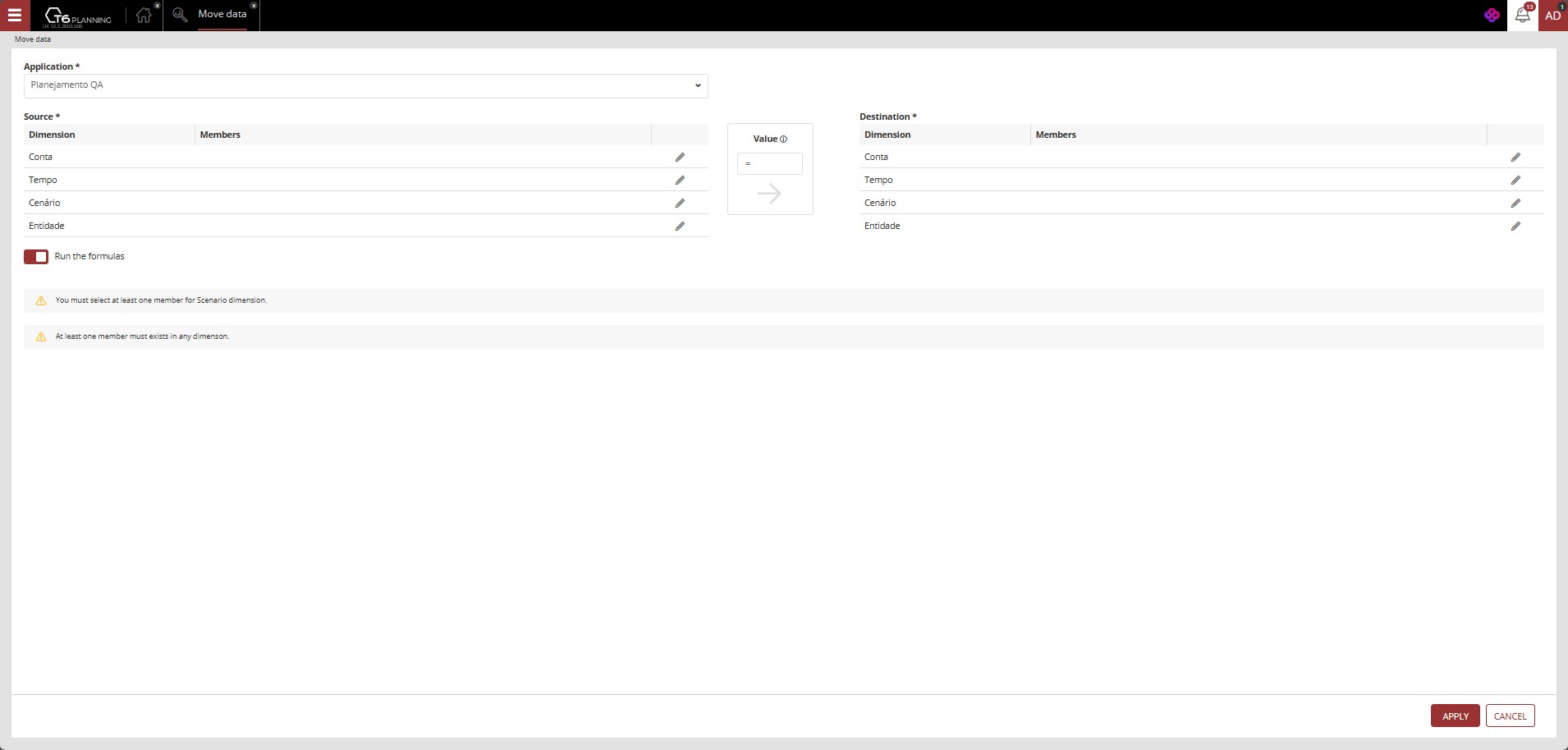Open notifications via the bell icon
The height and width of the screenshot is (750, 1568).
point(1523,15)
